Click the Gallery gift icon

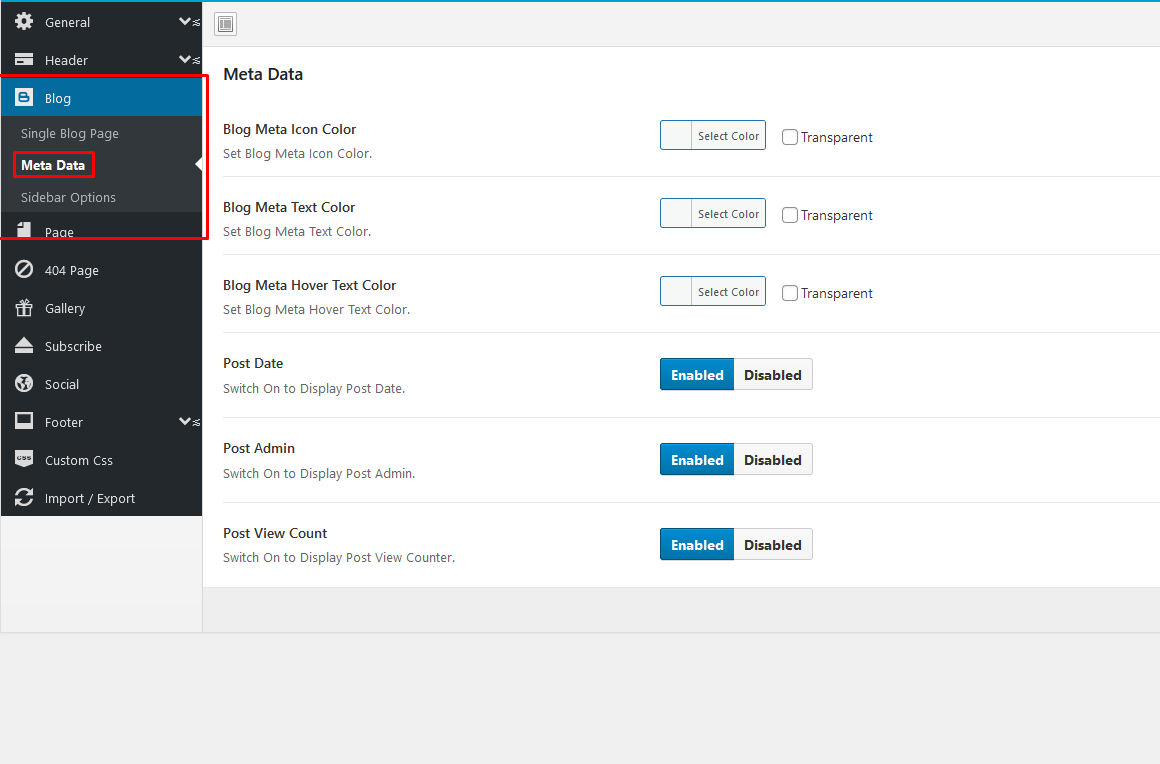(24, 308)
